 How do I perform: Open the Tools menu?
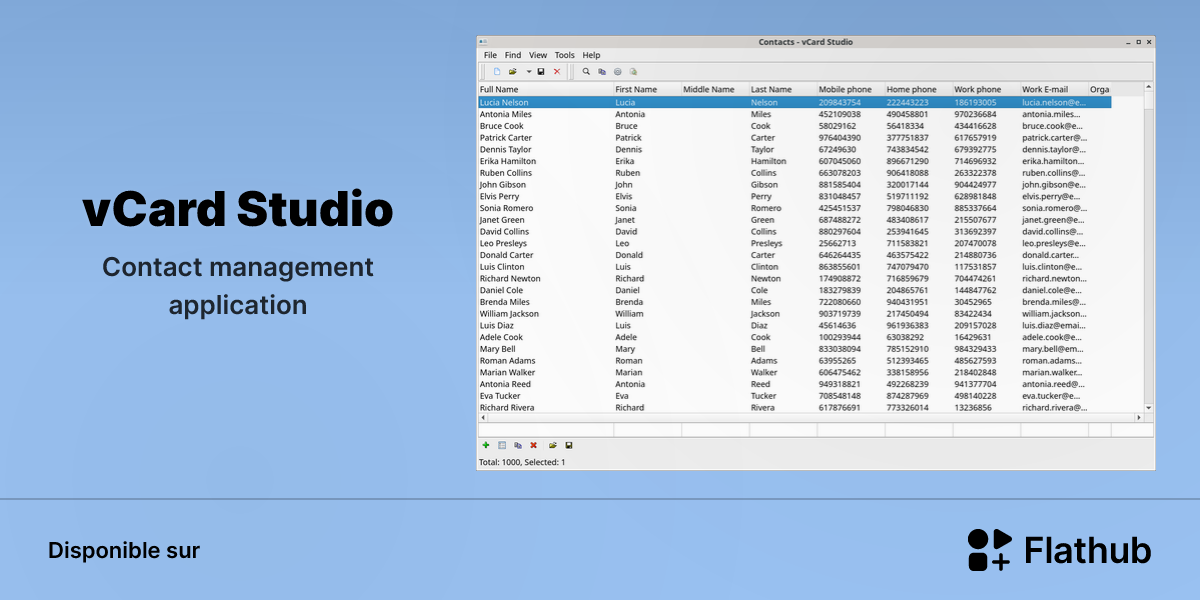(565, 55)
